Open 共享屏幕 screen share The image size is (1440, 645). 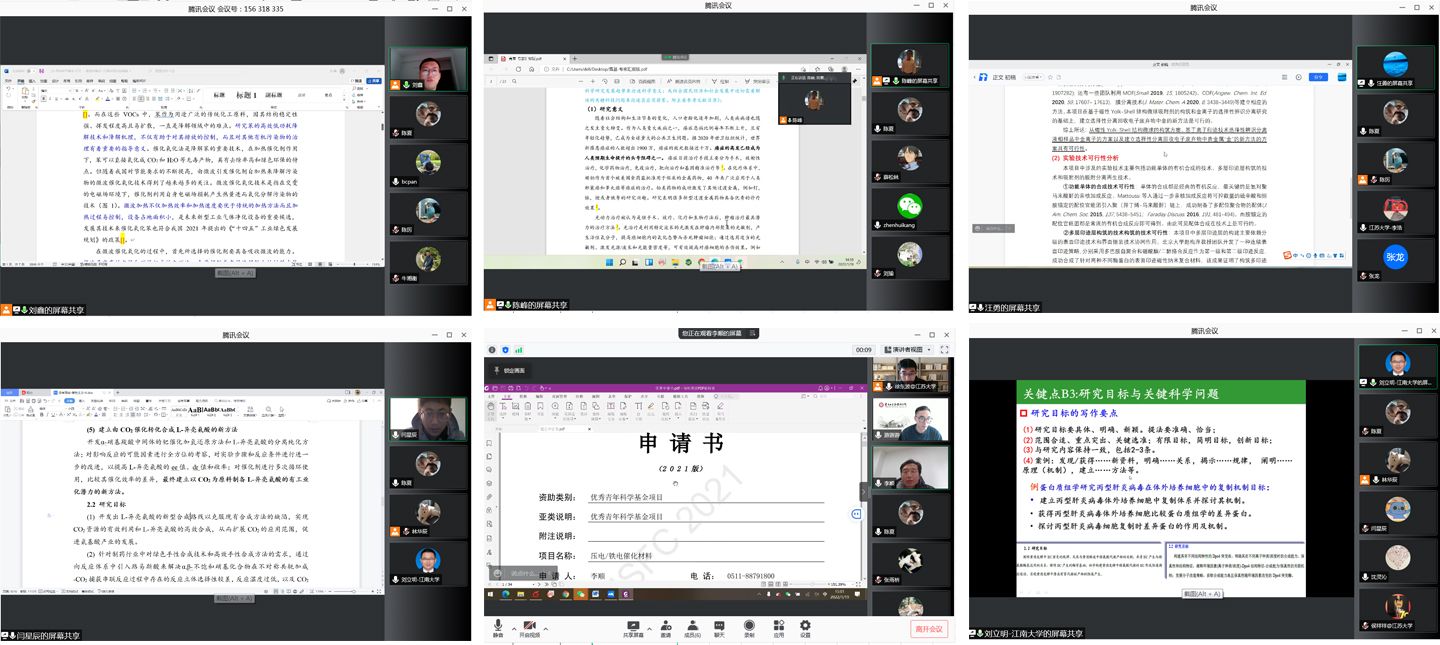coord(632,625)
